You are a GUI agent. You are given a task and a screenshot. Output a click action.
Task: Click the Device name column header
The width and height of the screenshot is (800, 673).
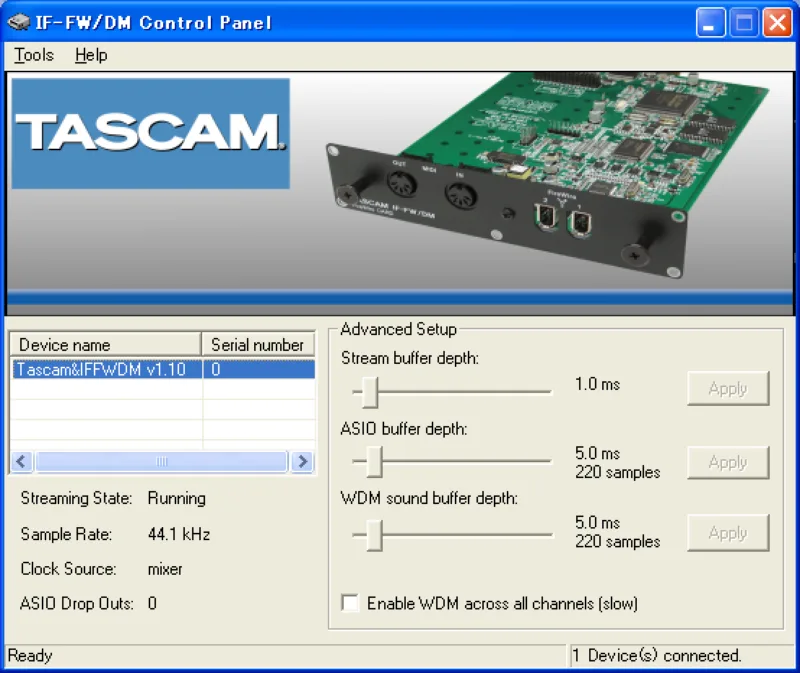tap(105, 344)
